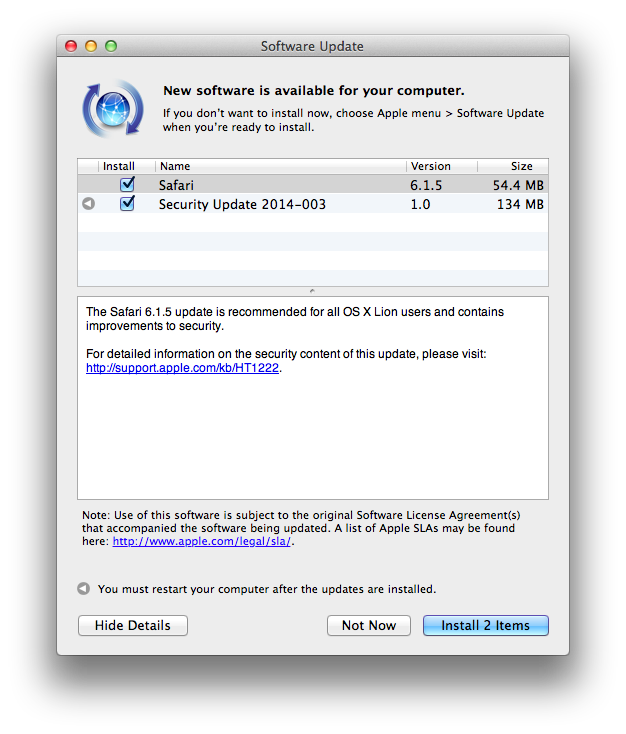Sort list by Size column header
The height and width of the screenshot is (734, 626).
(513, 166)
